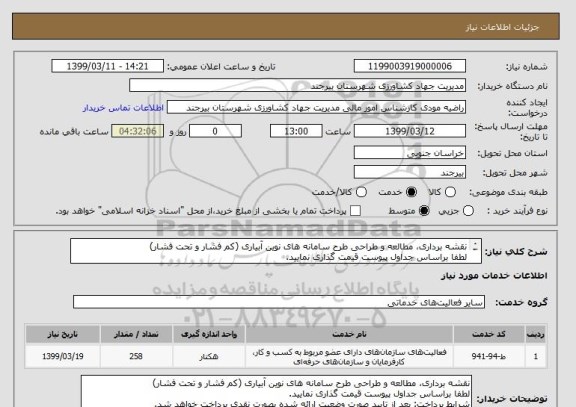The image size is (576, 407).
Task: Click the شرح کلی نیاز description box
Action: pos(276,251)
